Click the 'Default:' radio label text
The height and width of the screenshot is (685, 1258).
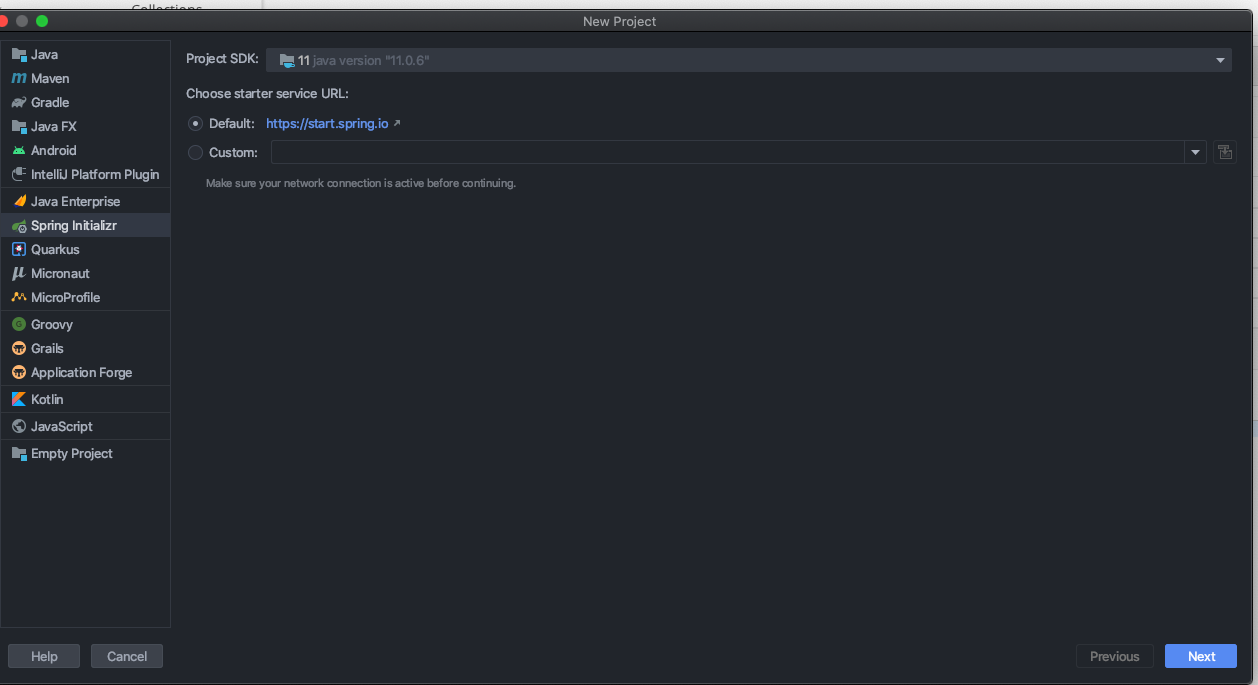[232, 124]
